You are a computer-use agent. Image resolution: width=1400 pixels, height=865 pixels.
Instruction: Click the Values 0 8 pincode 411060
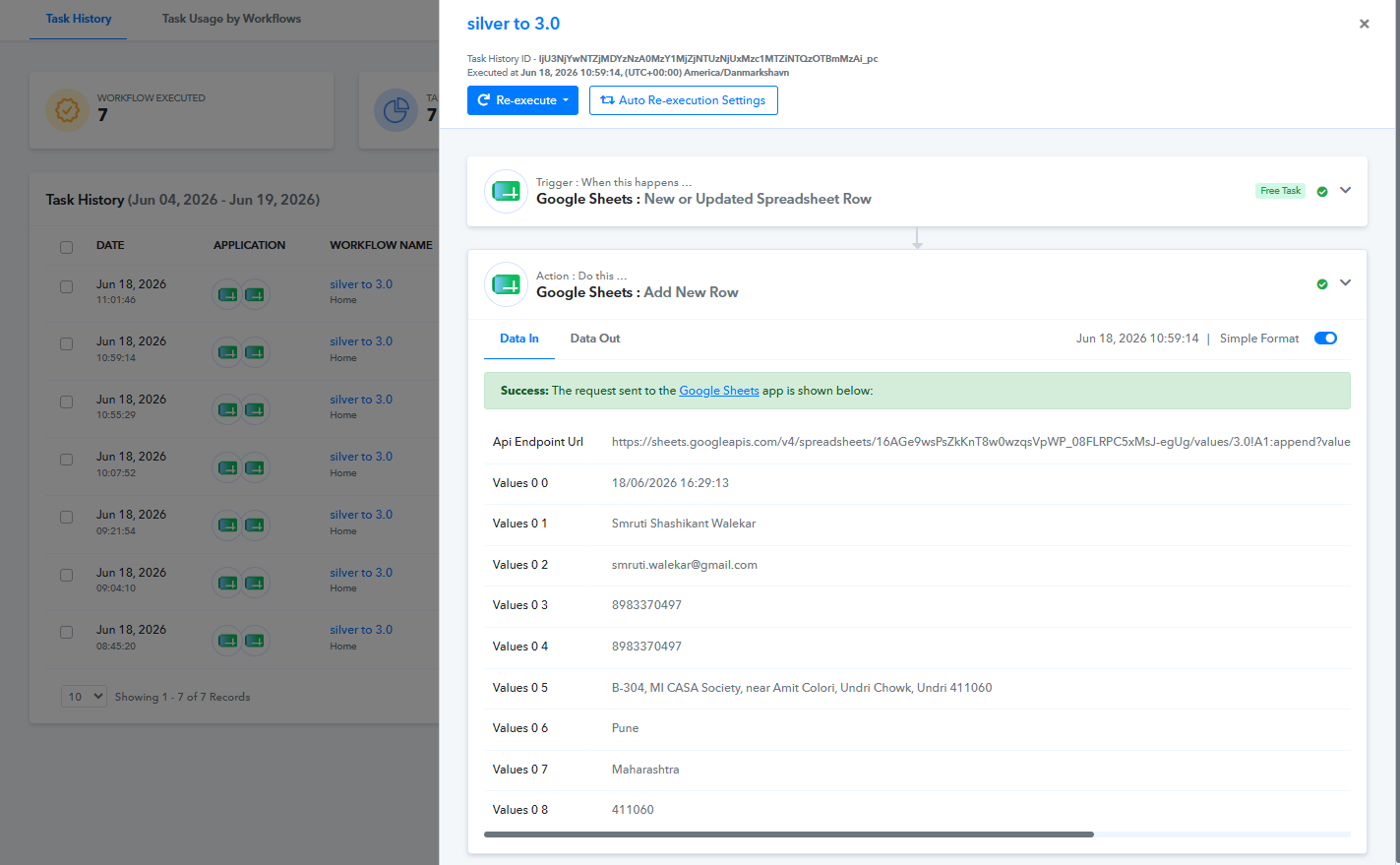pyautogui.click(x=633, y=810)
